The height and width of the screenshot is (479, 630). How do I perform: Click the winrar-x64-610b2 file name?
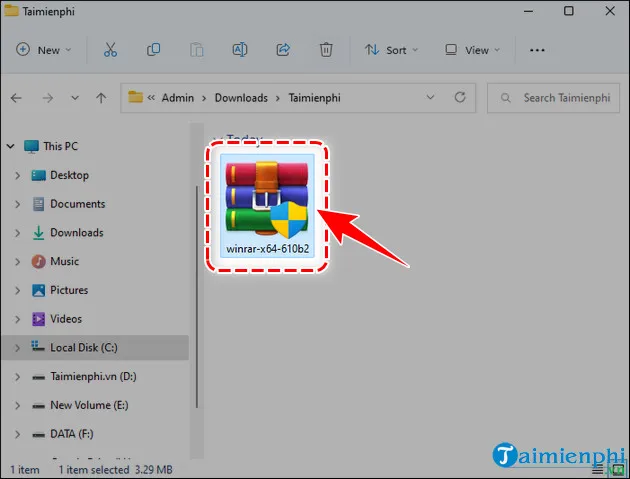268,249
